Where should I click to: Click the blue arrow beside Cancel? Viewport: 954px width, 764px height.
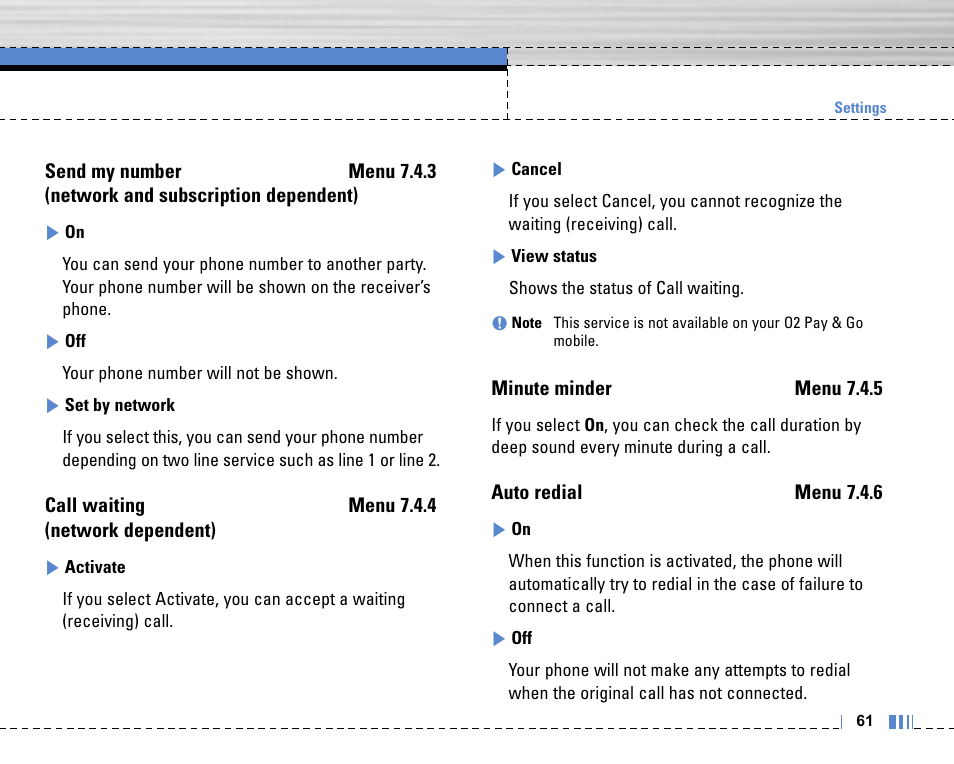[499, 170]
